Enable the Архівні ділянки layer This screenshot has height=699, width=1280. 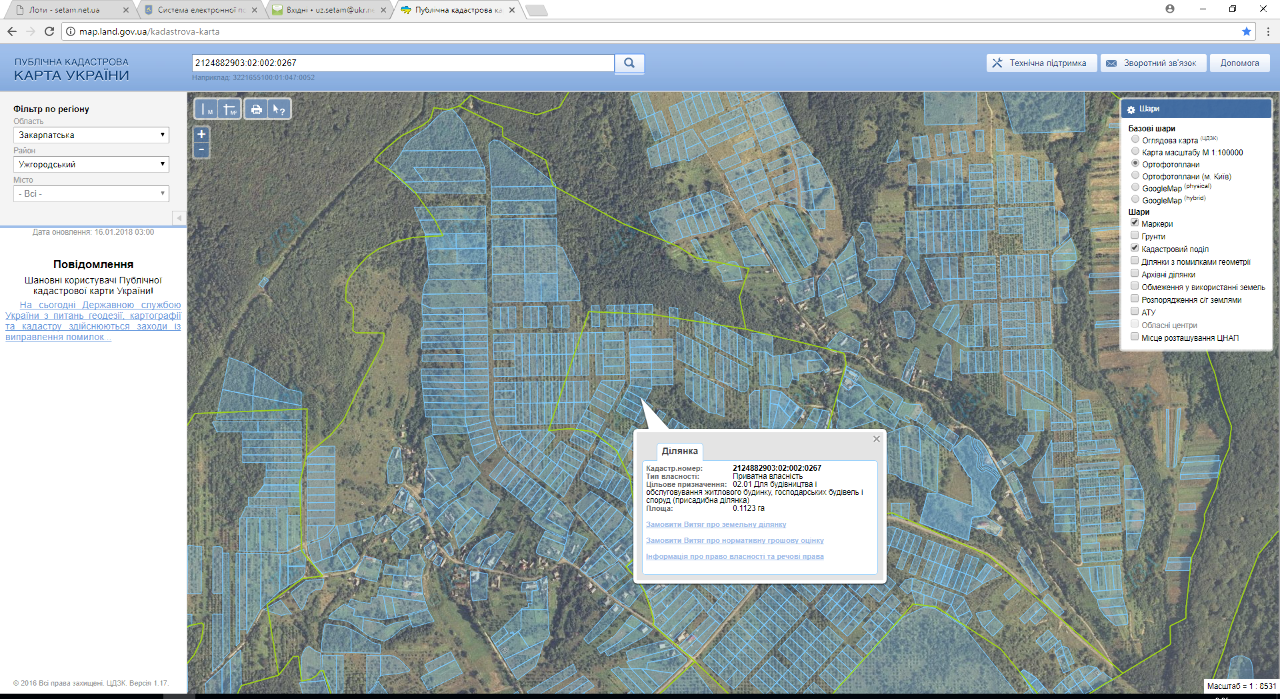pyautogui.click(x=1134, y=273)
